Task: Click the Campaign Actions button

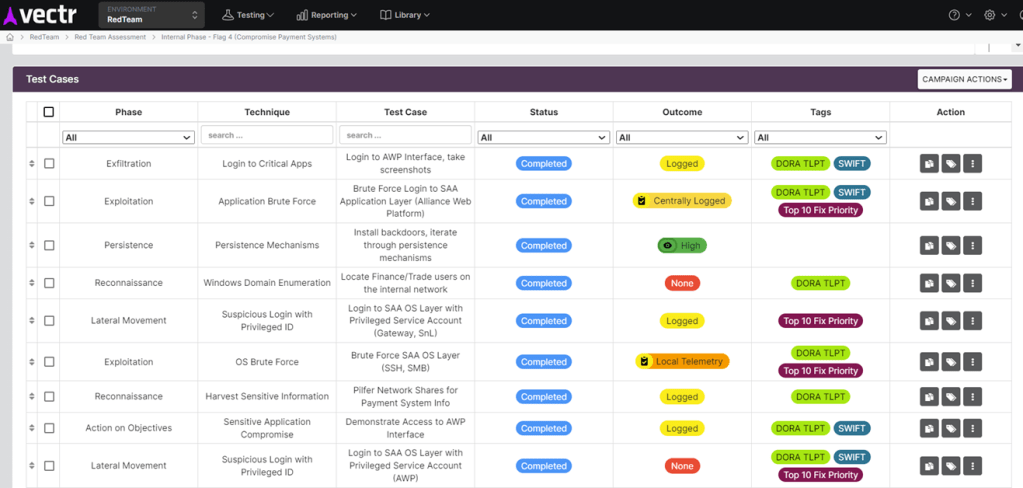Action: click(964, 79)
